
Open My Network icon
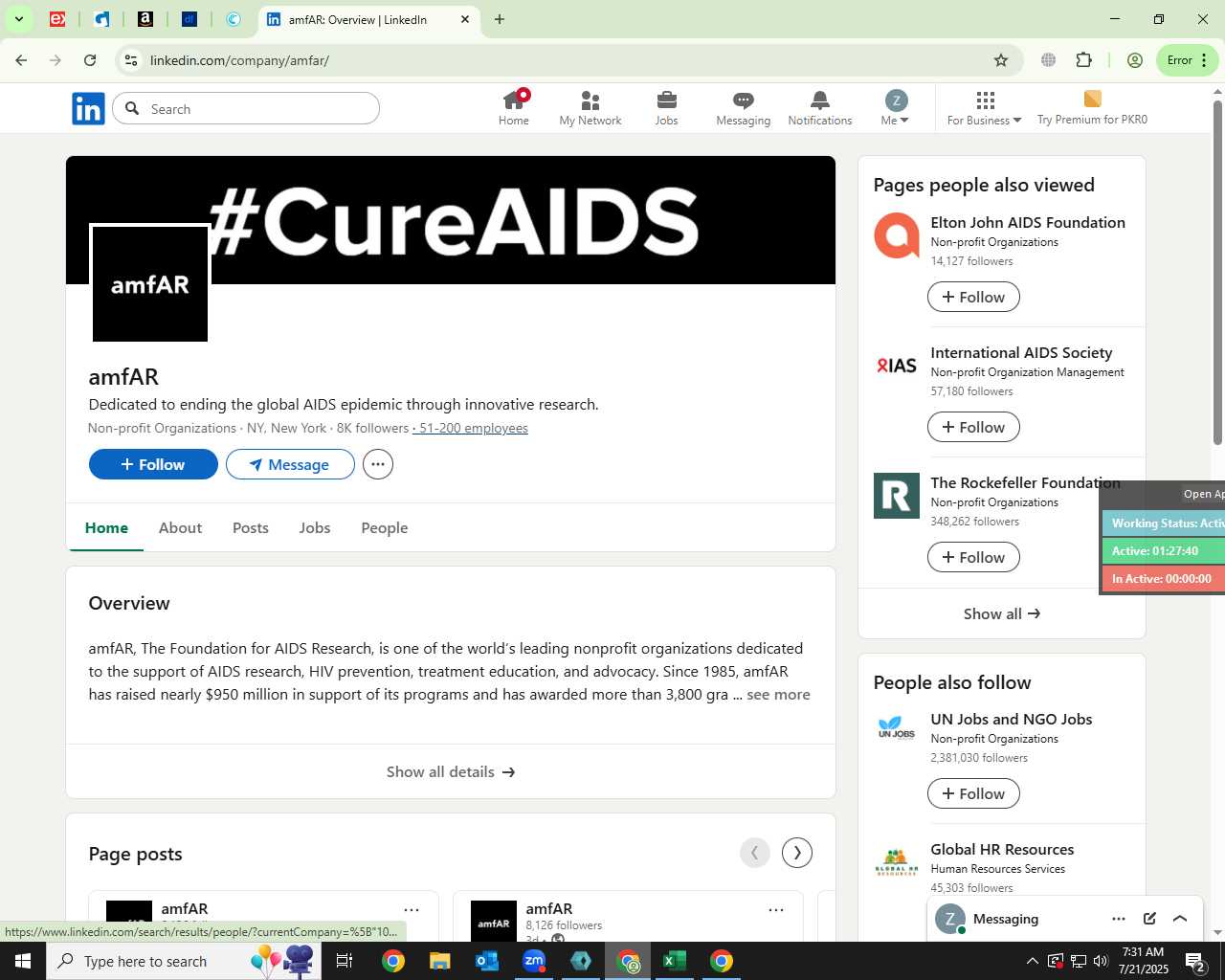pos(590,108)
